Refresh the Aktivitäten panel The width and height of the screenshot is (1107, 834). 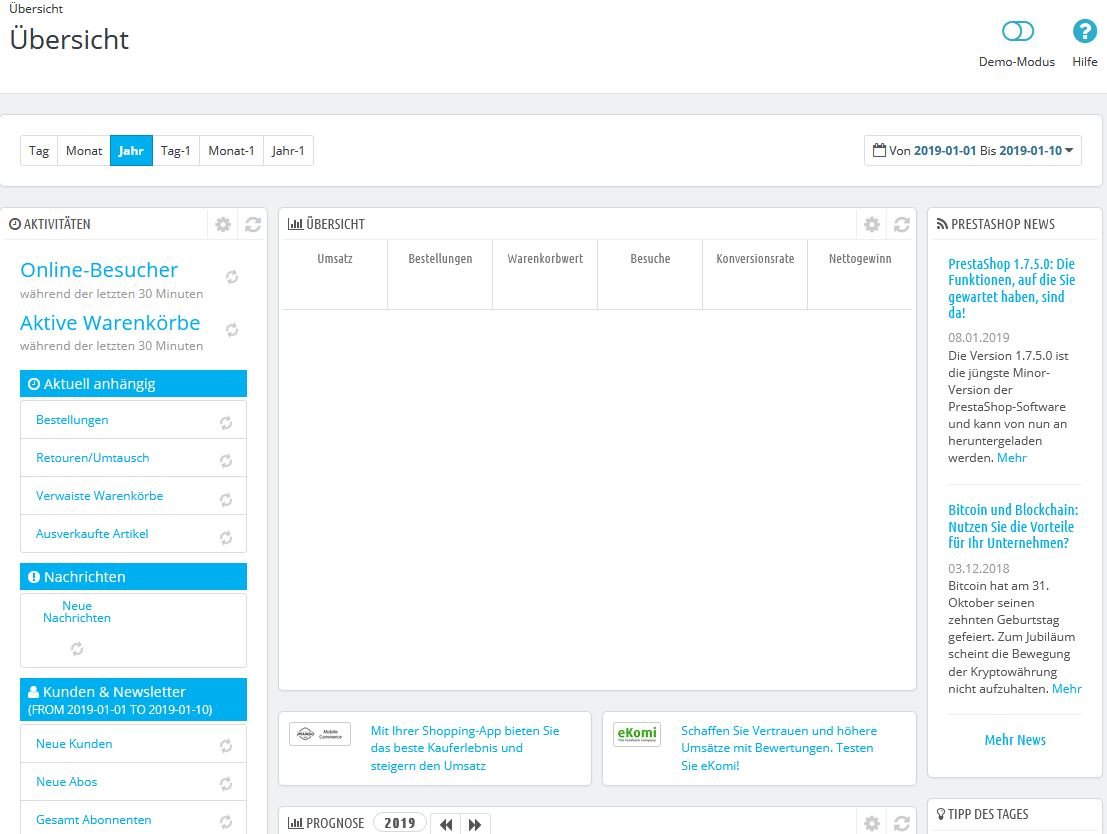coord(253,225)
